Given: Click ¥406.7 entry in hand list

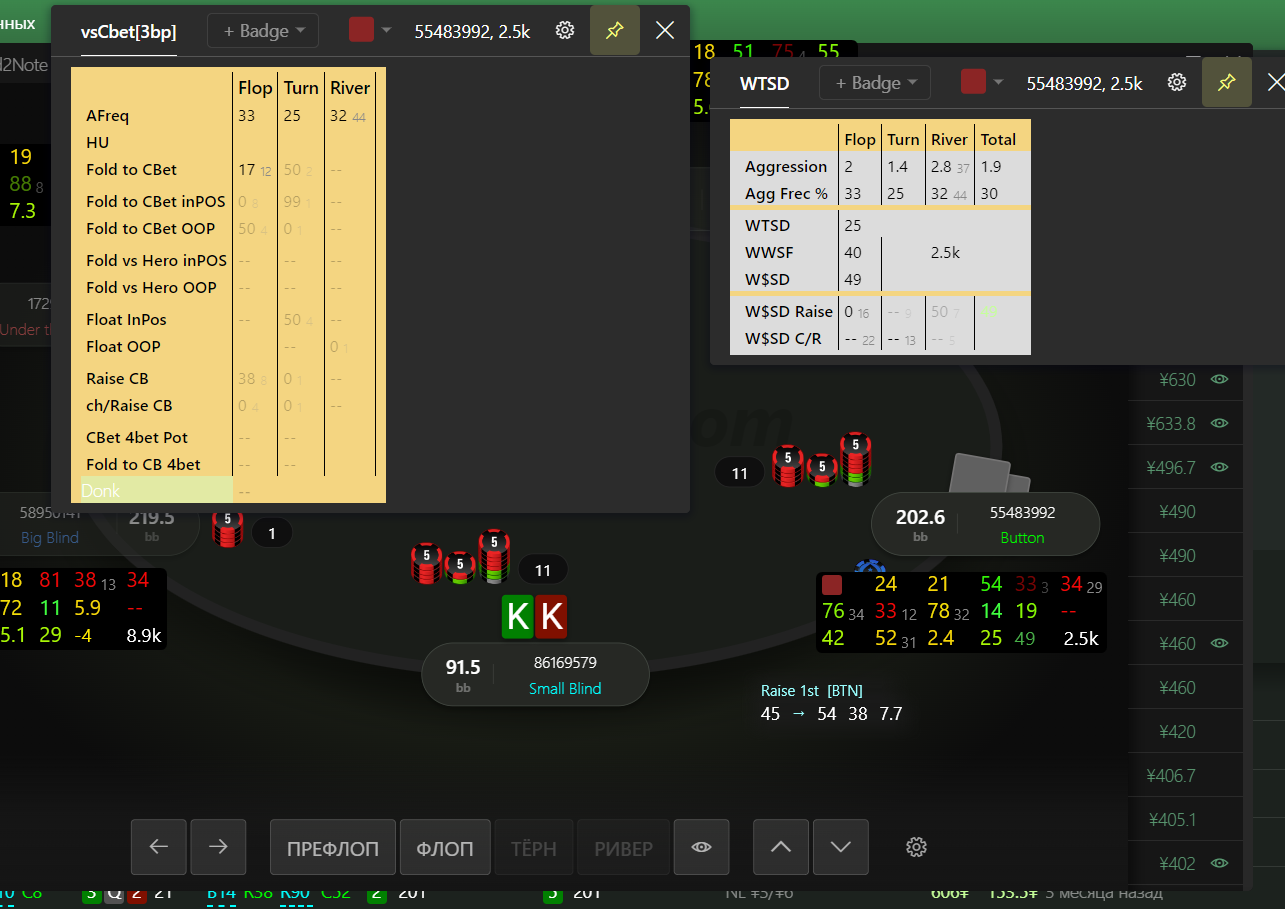Looking at the screenshot, I should pyautogui.click(x=1171, y=775).
